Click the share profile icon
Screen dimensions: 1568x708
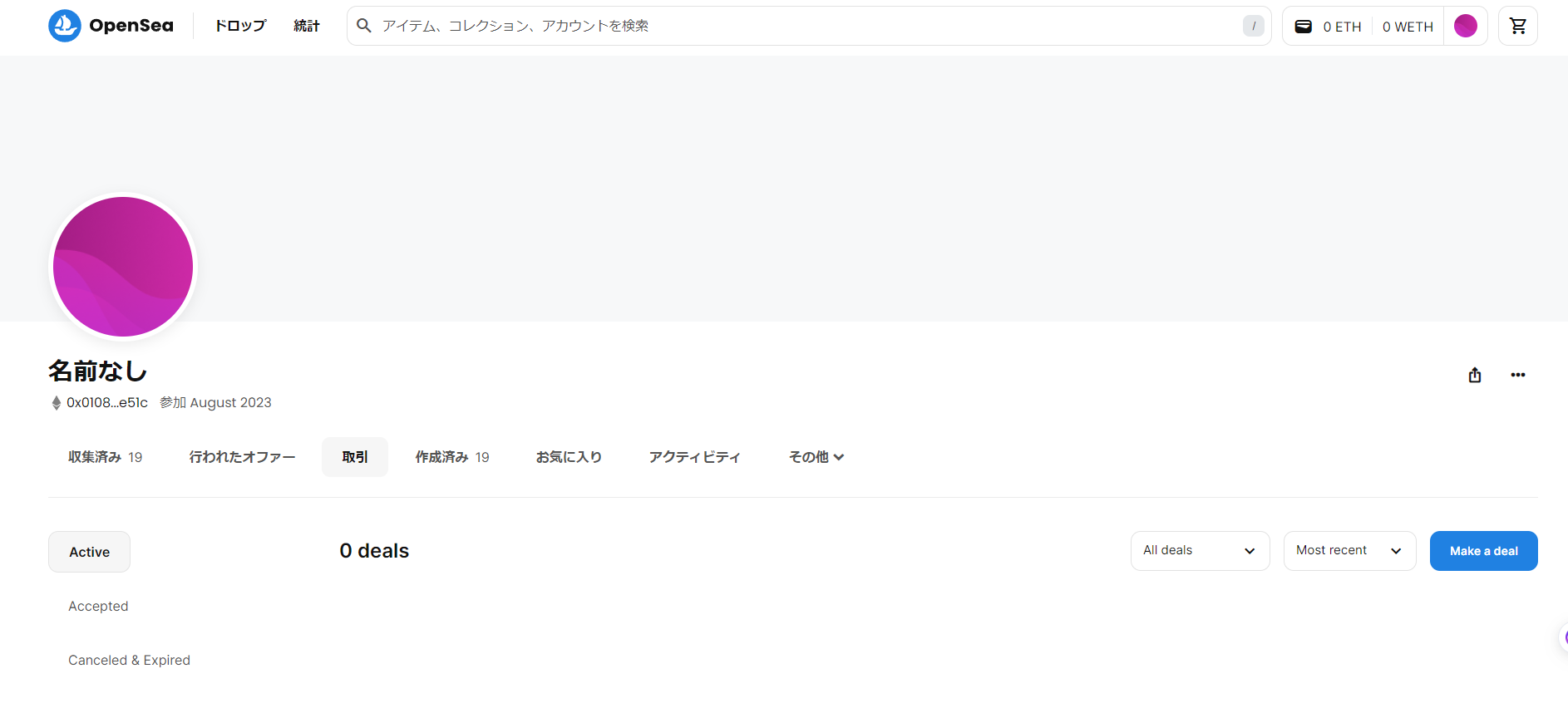click(1475, 375)
